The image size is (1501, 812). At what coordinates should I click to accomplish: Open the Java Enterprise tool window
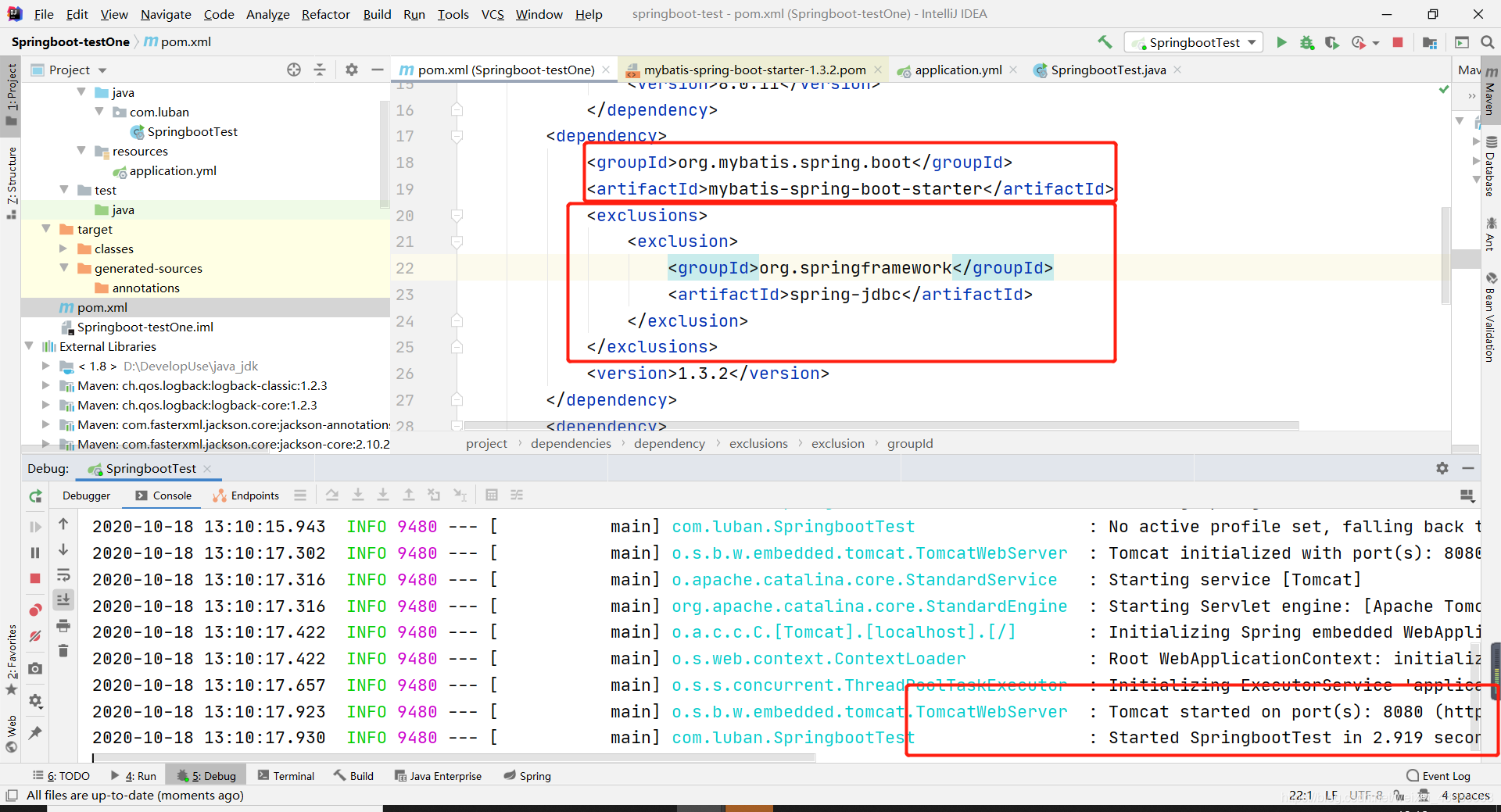[x=438, y=775]
